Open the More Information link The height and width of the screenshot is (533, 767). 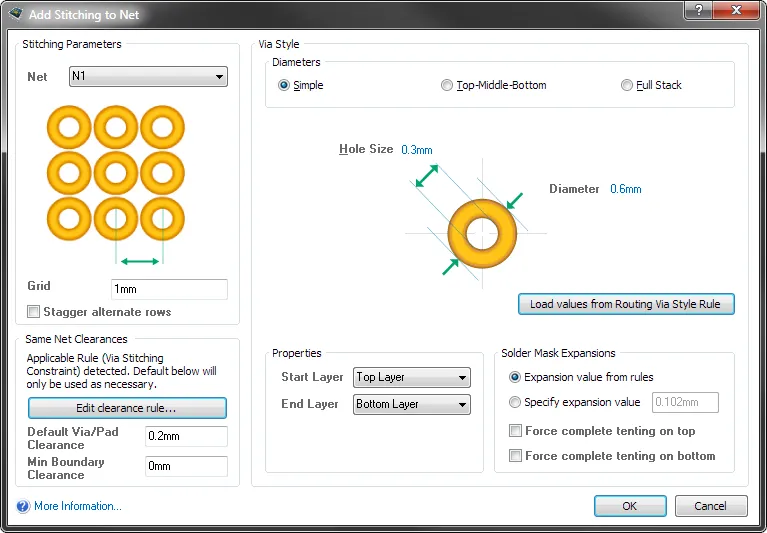tap(78, 506)
